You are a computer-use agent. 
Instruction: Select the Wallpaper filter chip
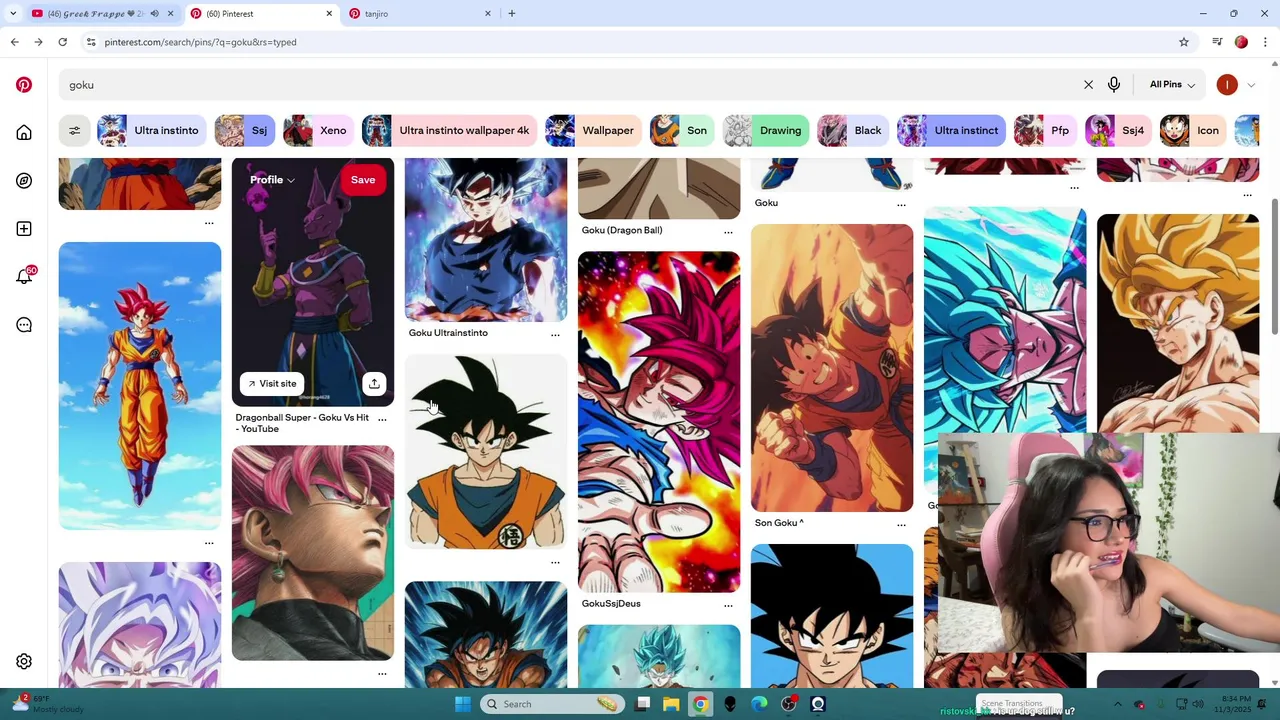[594, 131]
